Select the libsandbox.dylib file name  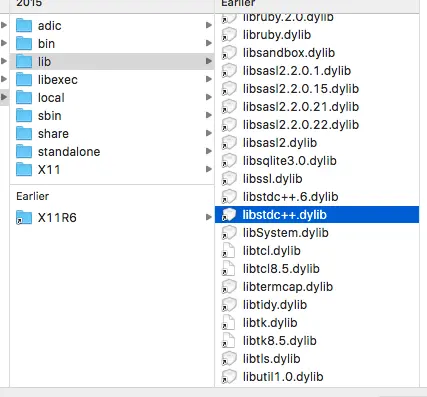pyautogui.click(x=289, y=53)
